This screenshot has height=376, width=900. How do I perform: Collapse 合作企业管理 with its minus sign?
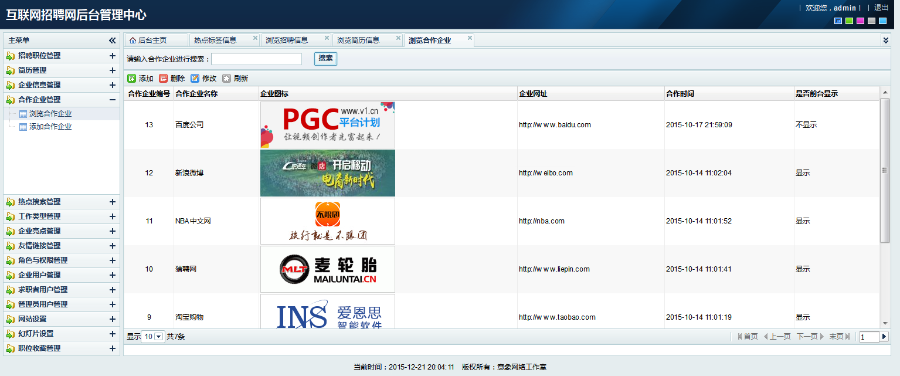(x=112, y=99)
